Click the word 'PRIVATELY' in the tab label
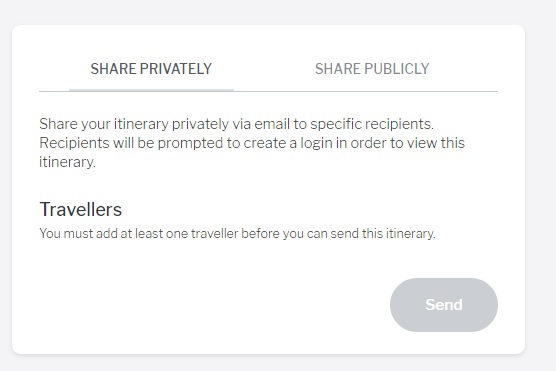This screenshot has height=371, width=556. pos(176,69)
